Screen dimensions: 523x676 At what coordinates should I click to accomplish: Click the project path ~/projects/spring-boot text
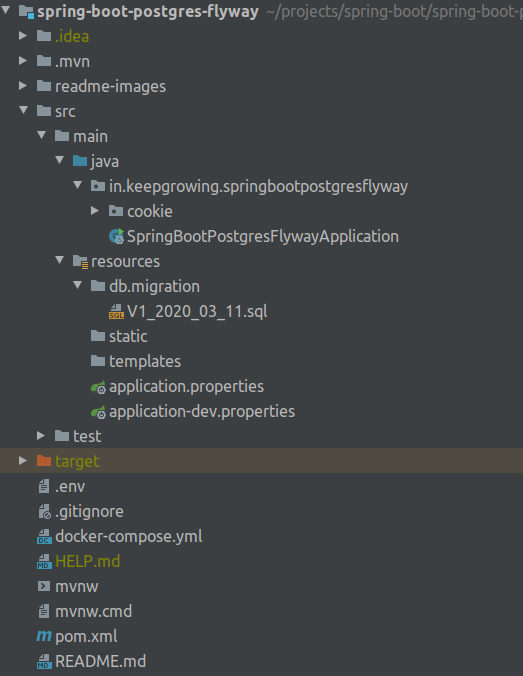click(x=395, y=12)
